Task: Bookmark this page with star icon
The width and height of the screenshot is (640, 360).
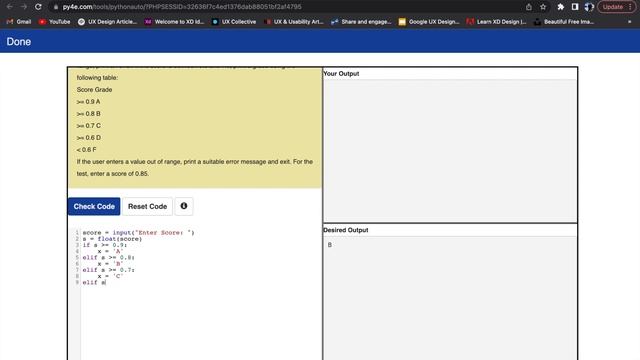Action: click(x=543, y=7)
